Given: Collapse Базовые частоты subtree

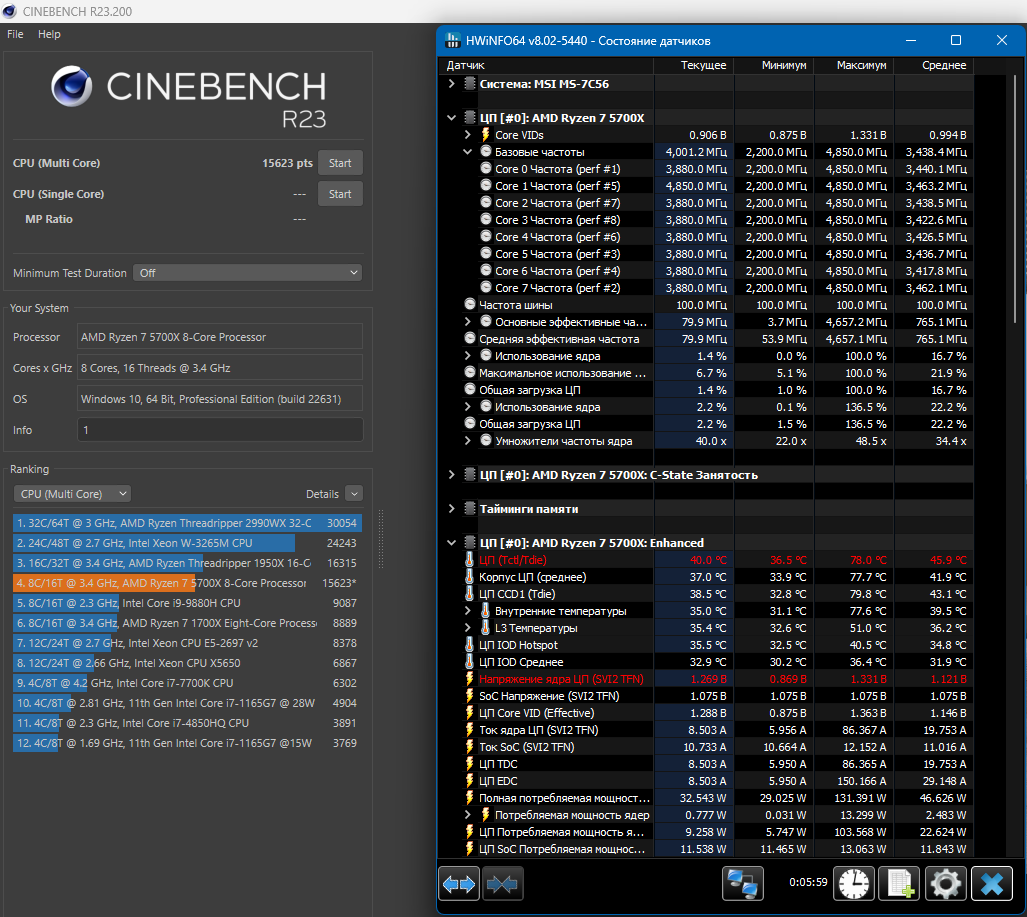Looking at the screenshot, I should pos(468,152).
